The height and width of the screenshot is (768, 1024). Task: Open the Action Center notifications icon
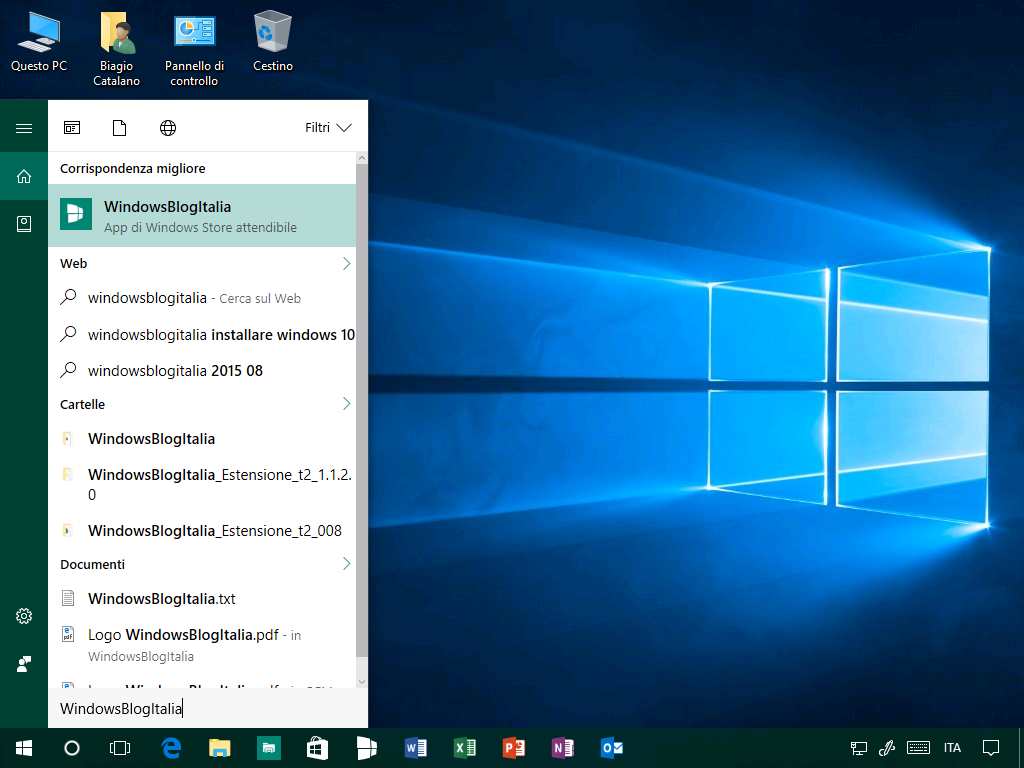[x=991, y=748]
